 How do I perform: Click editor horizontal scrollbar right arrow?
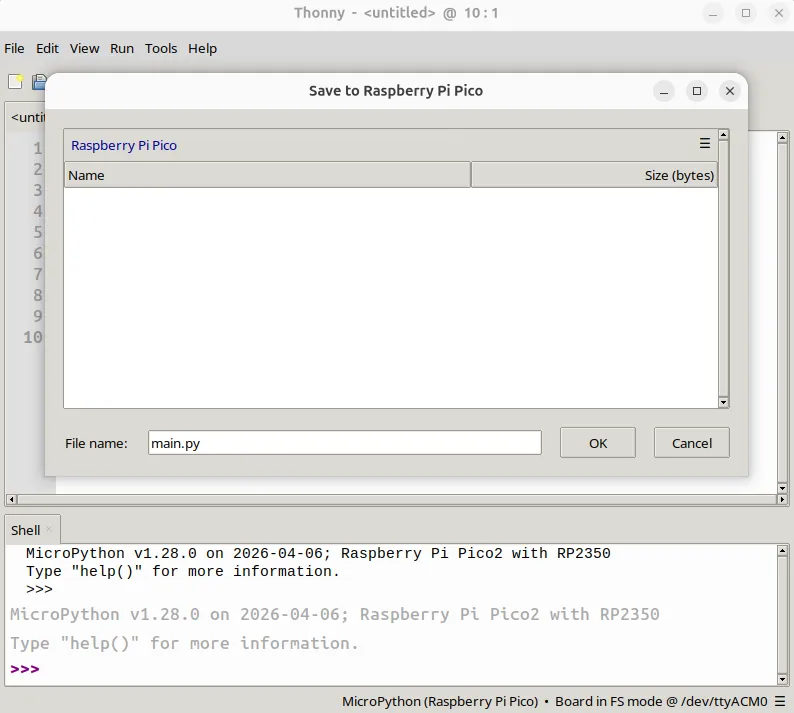click(782, 499)
